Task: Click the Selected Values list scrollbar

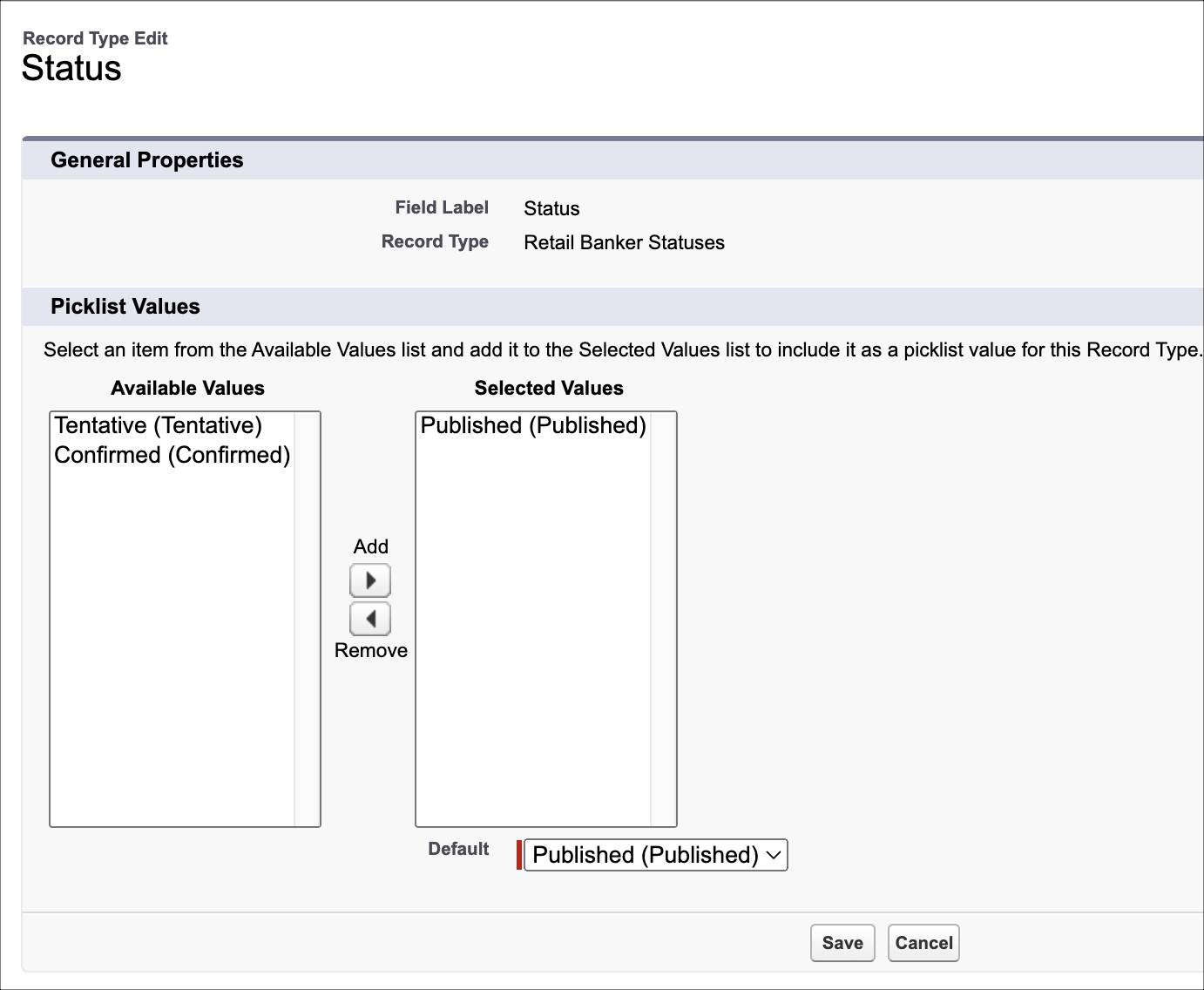Action: [663, 619]
